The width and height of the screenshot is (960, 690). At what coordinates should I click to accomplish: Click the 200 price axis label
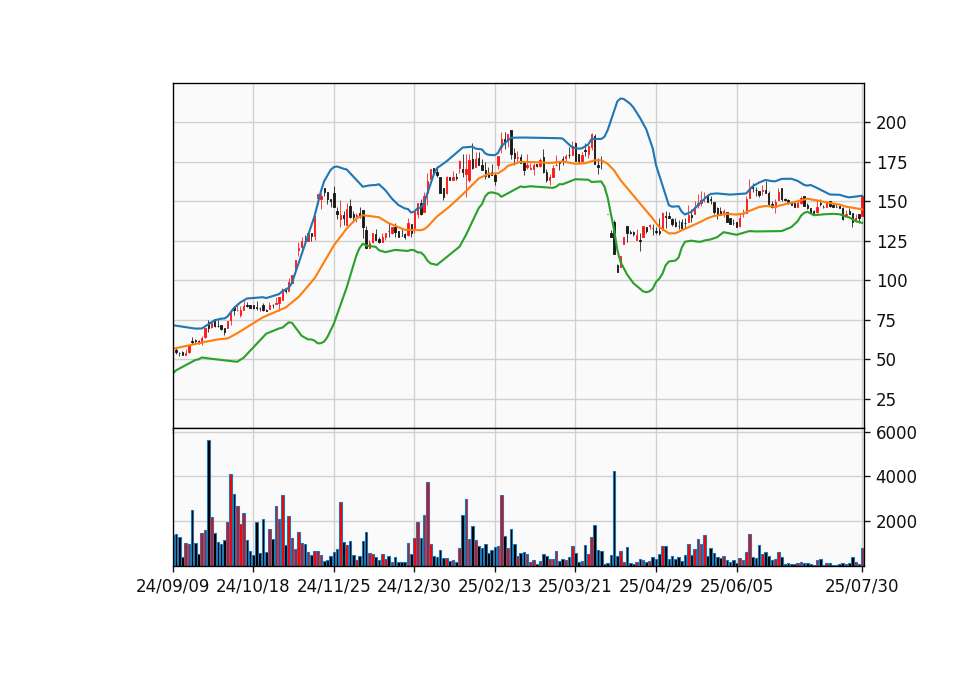pos(891,123)
